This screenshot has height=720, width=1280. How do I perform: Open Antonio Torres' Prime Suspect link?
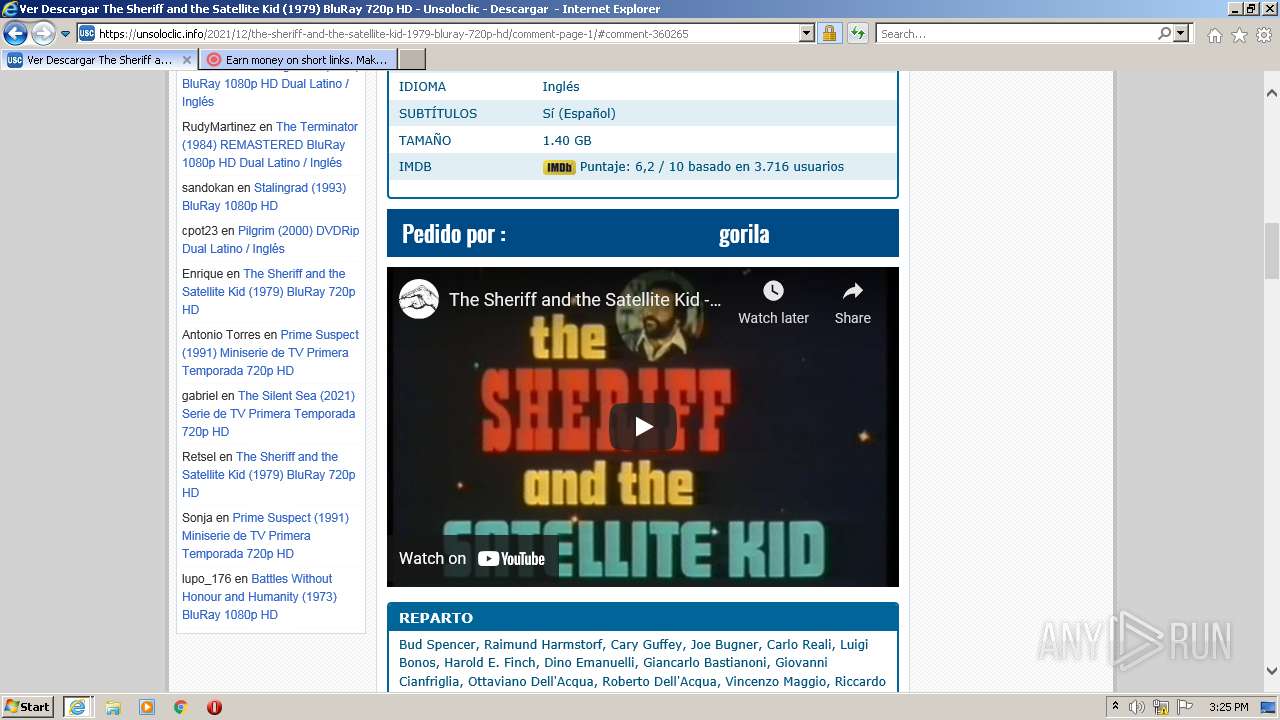coord(270,353)
